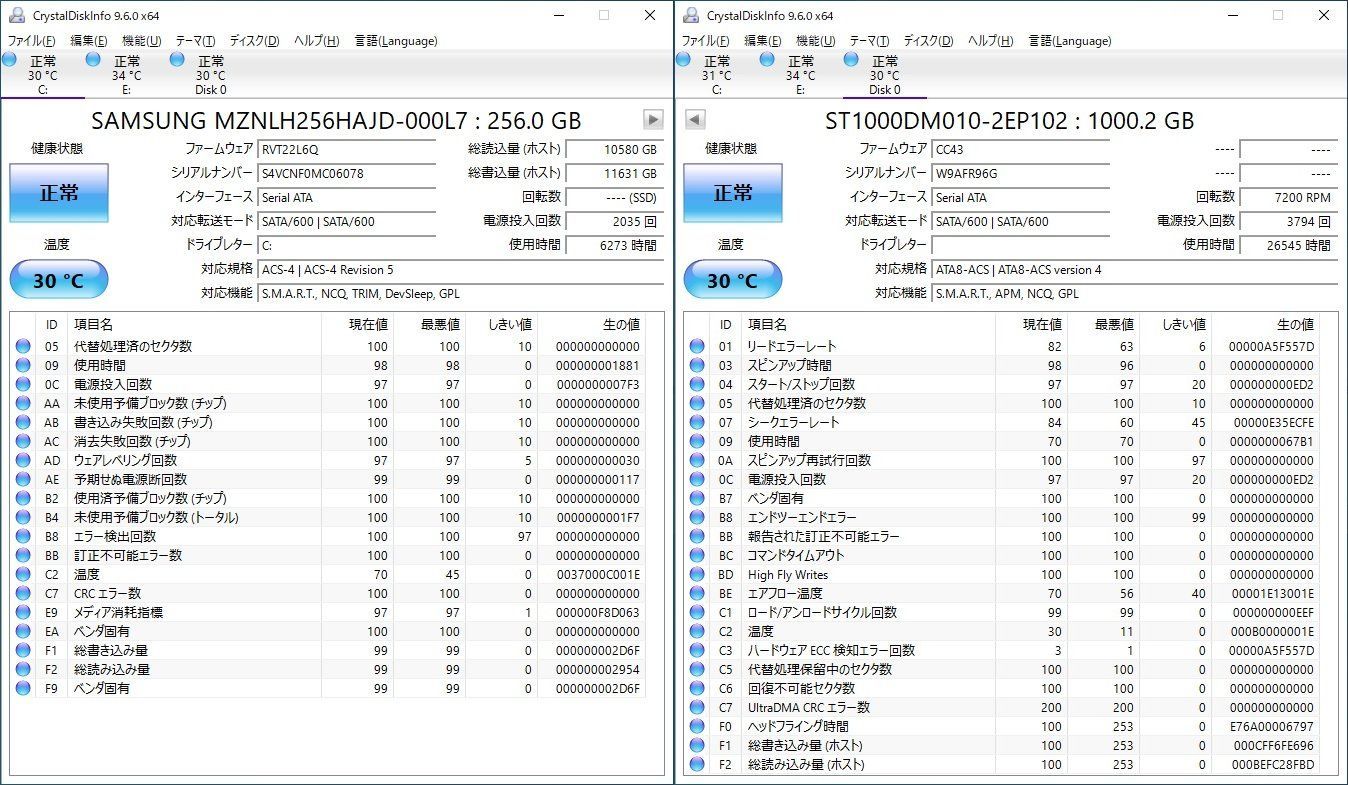Click the blue orb of UltraDMA CRC エラー数 row

[x=697, y=707]
